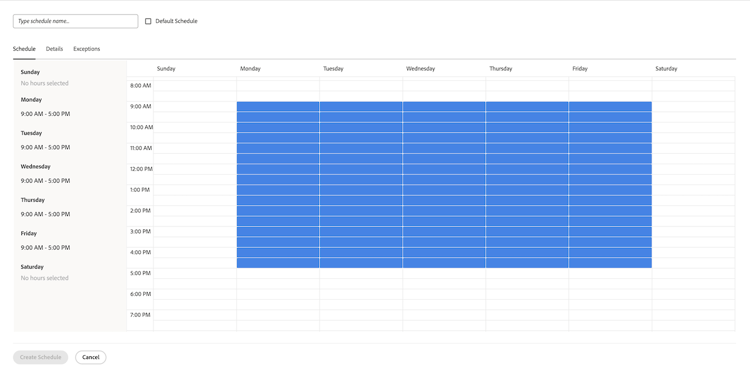Switch to the Details tab
Image resolution: width=750 pixels, height=370 pixels.
pyautogui.click(x=55, y=49)
